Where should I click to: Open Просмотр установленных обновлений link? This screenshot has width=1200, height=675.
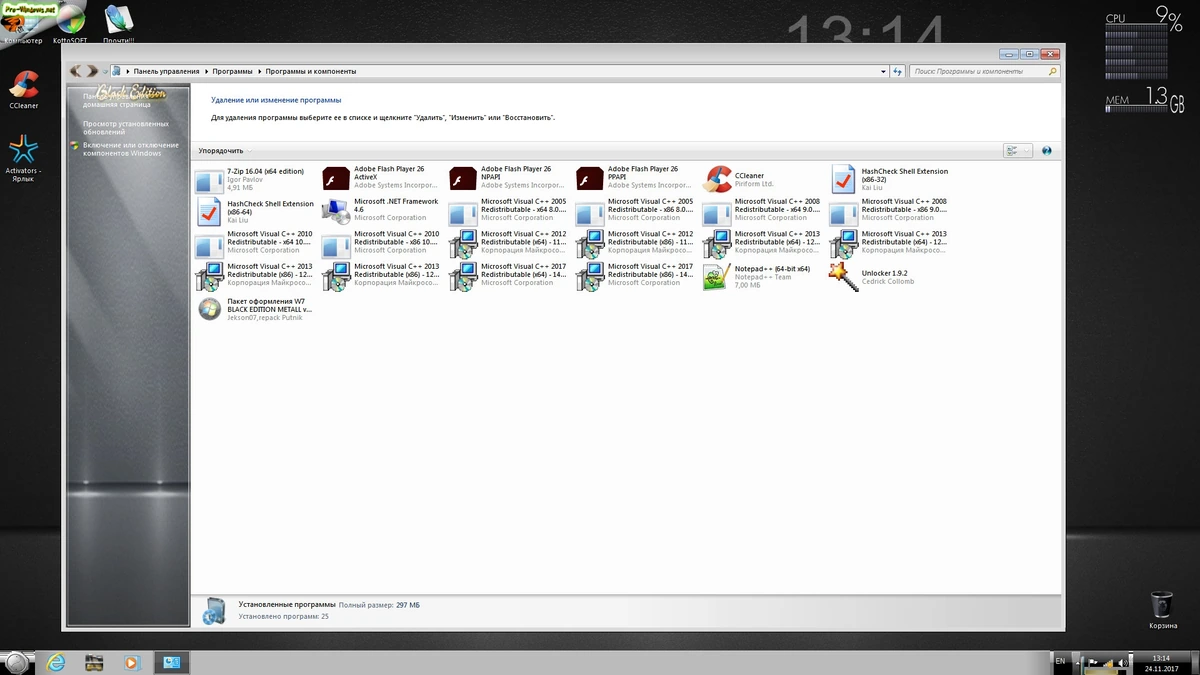point(125,128)
